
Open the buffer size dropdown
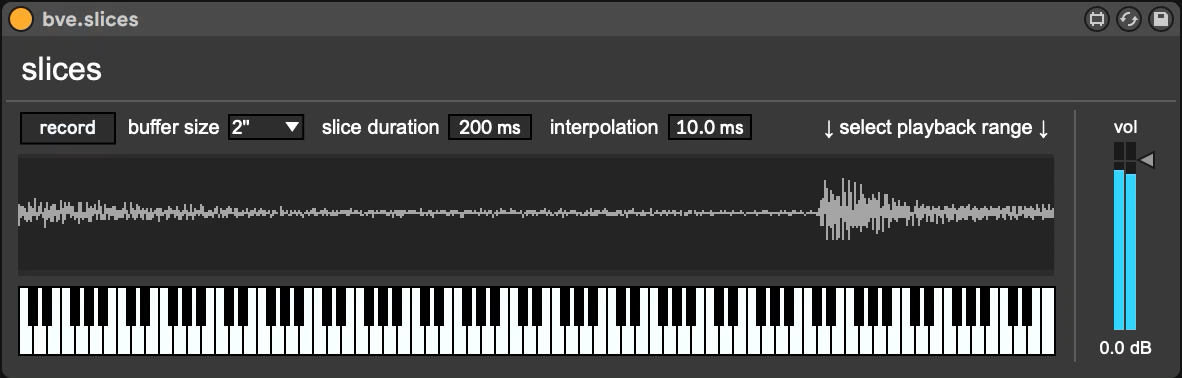click(x=265, y=128)
